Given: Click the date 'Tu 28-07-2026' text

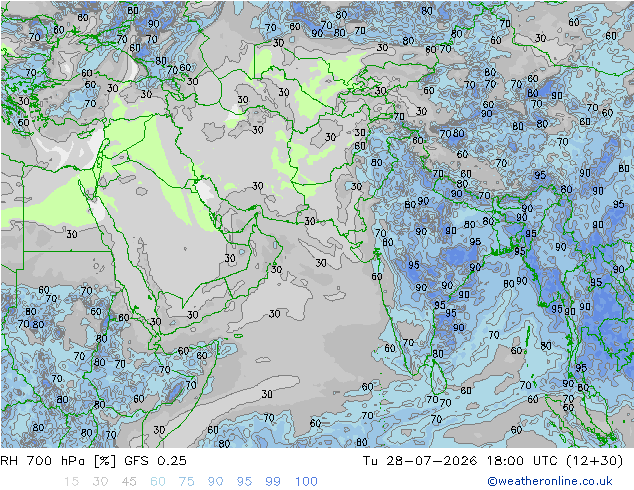Looking at the screenshot, I should (x=420, y=461).
